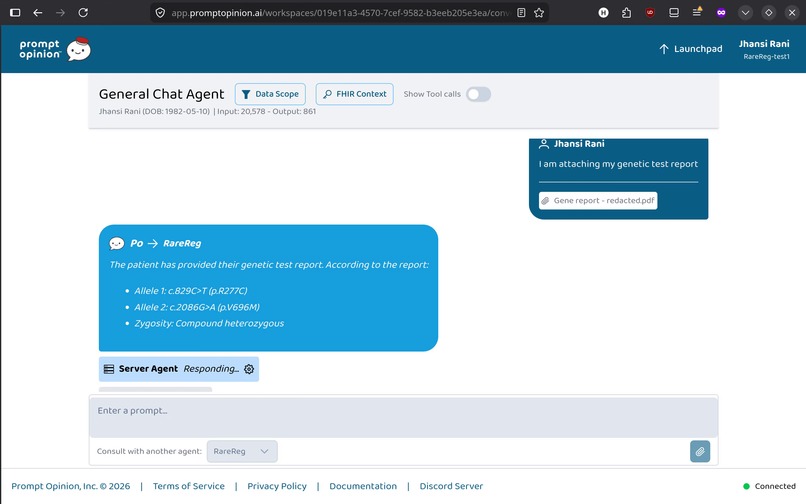Open FHIR Context

pyautogui.click(x=355, y=94)
